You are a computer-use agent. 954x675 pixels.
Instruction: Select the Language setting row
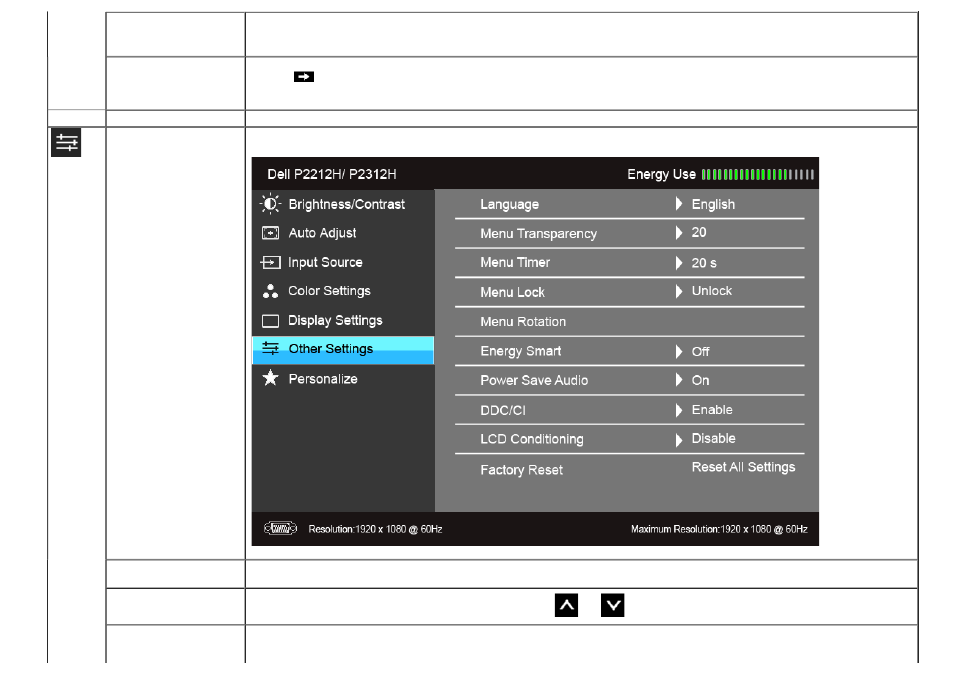pyautogui.click(x=630, y=204)
